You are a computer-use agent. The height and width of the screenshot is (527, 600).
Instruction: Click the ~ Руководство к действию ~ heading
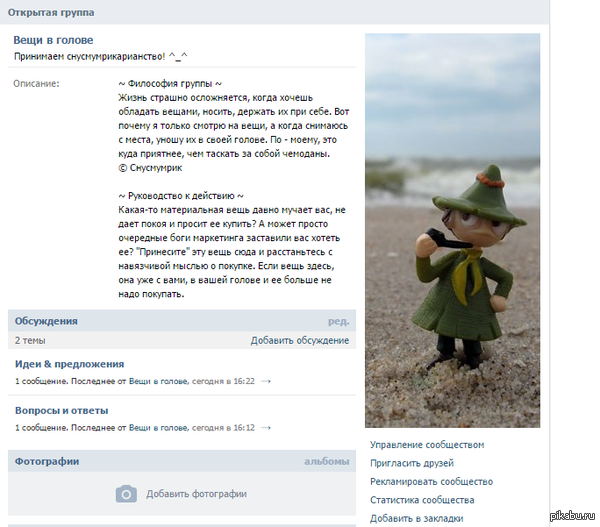click(x=181, y=196)
